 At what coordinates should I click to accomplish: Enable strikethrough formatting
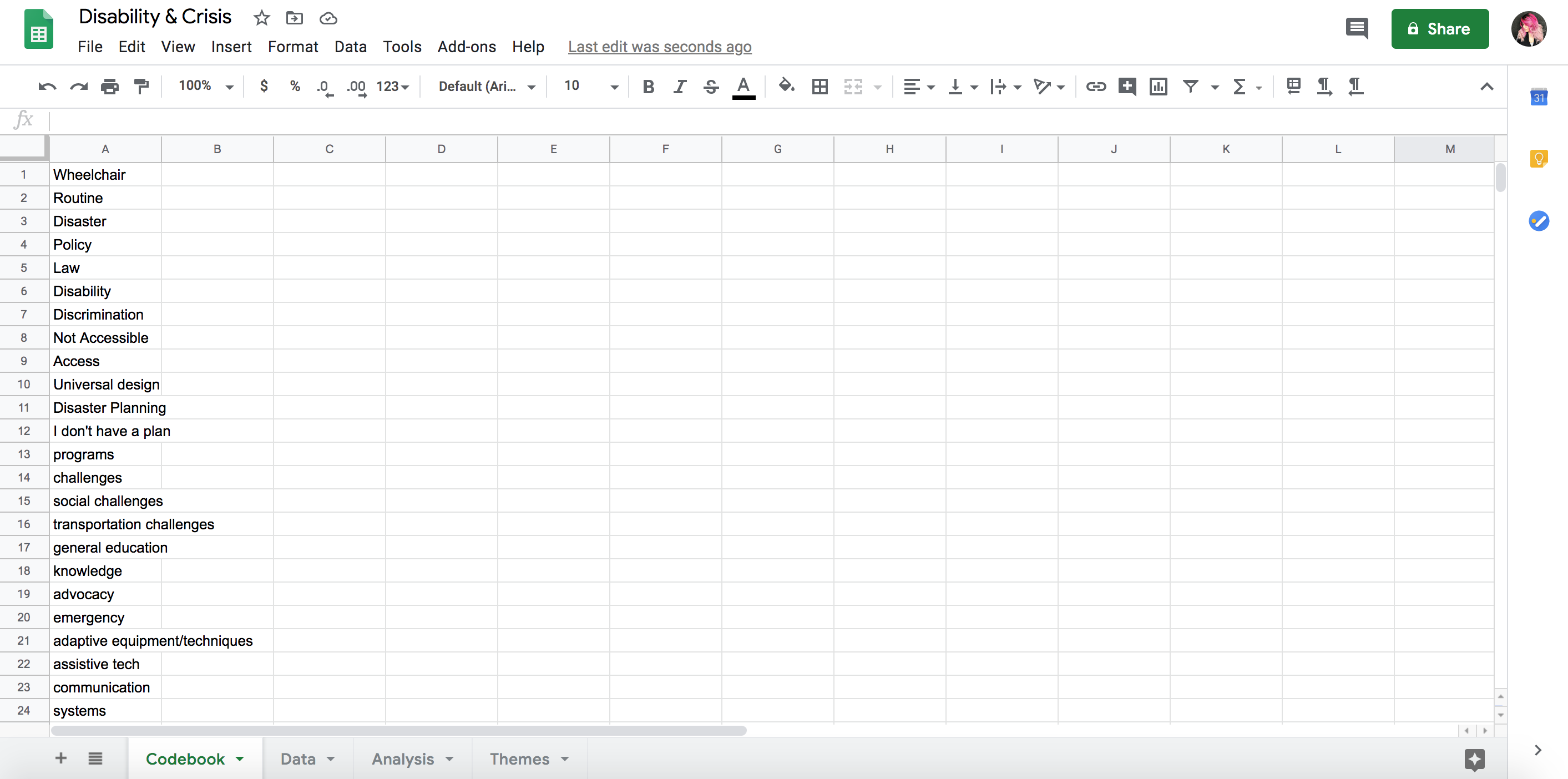click(x=710, y=87)
